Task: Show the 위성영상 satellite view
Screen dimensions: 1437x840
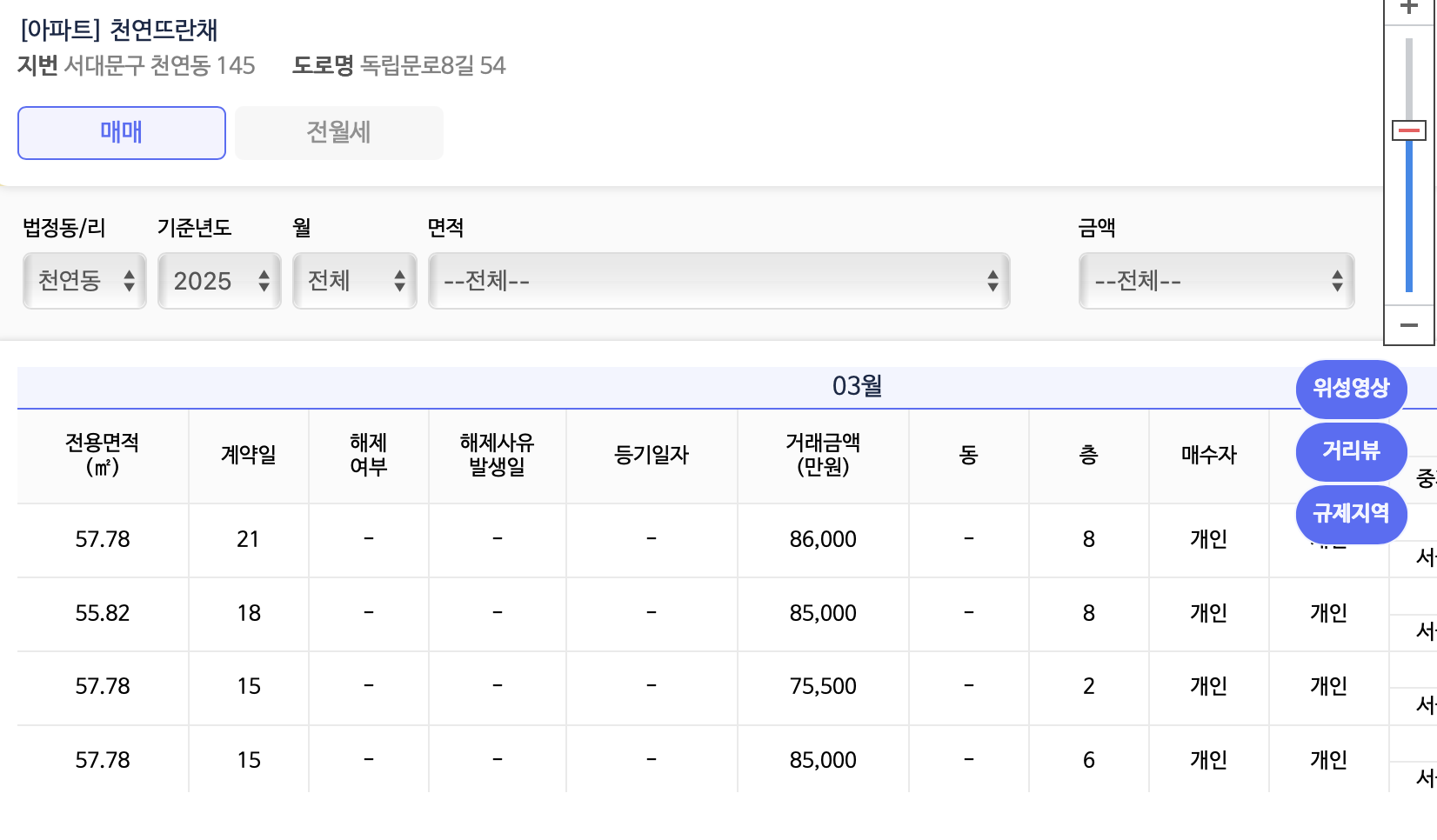Action: pos(1352,389)
